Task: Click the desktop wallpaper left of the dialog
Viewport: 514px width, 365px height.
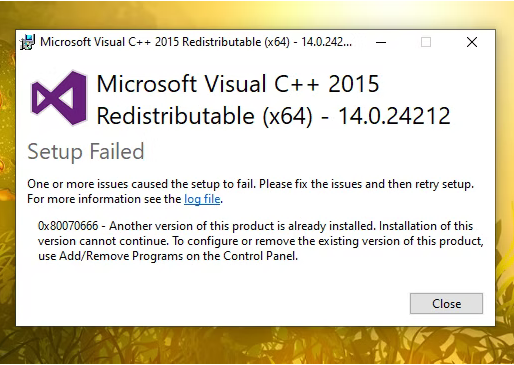Action: tap(7, 180)
